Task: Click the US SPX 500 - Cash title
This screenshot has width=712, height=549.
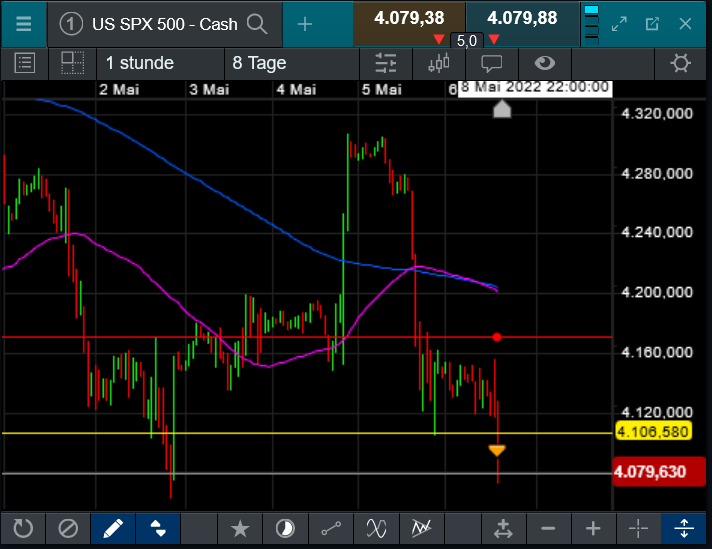Action: pos(164,24)
